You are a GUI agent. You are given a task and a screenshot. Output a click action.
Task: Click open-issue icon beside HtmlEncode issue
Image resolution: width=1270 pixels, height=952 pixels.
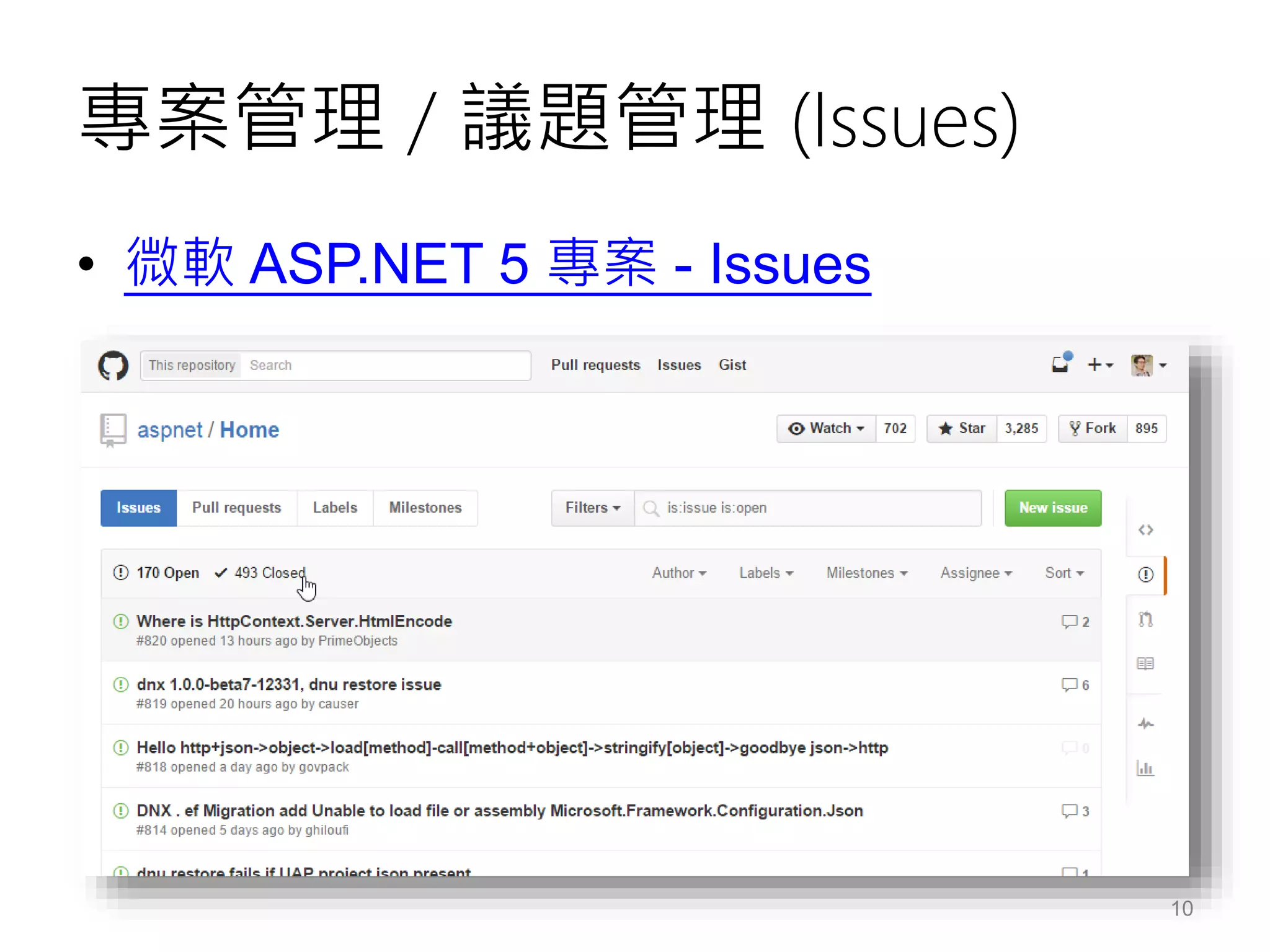pyautogui.click(x=121, y=621)
